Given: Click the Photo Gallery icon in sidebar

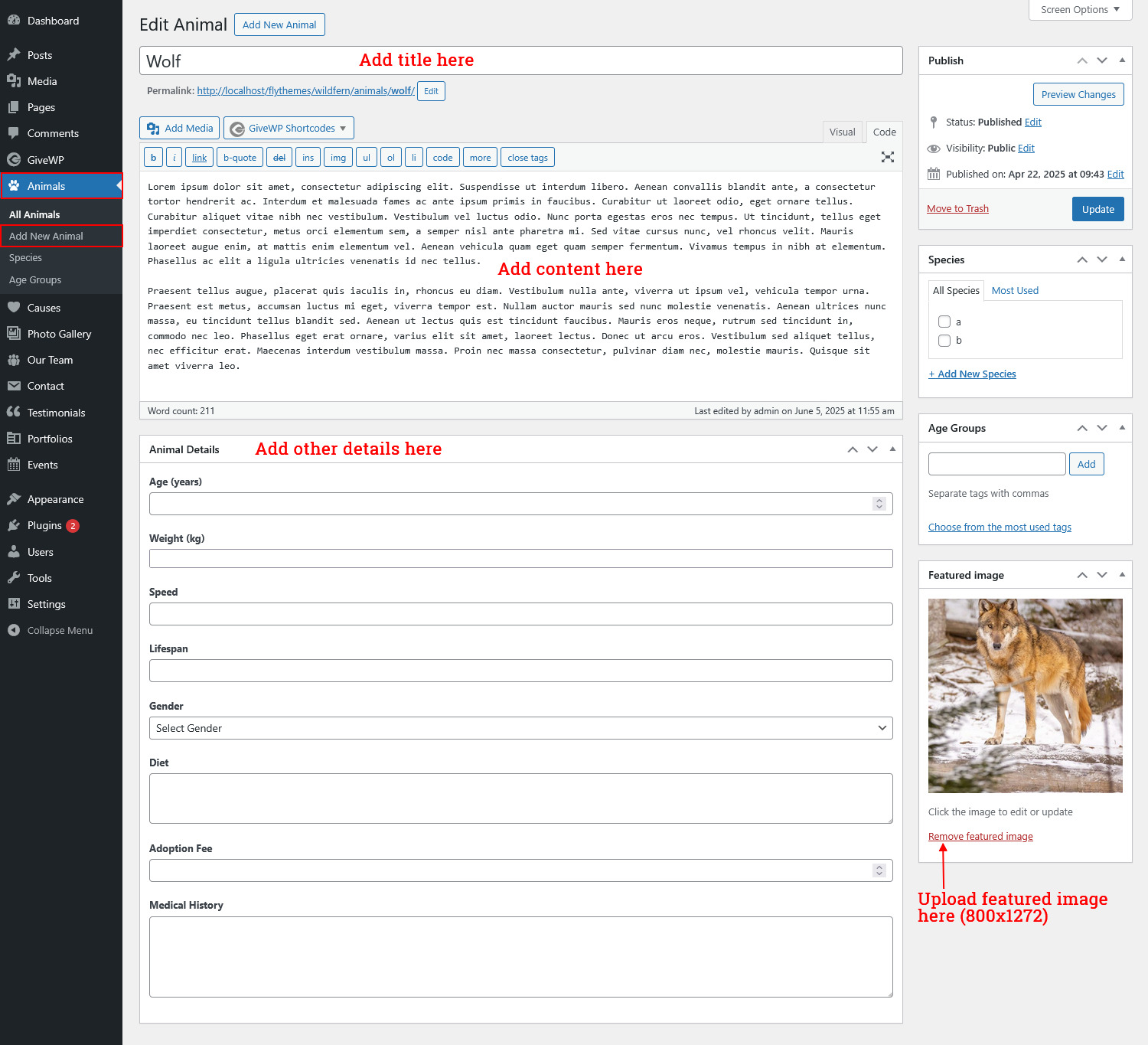Looking at the screenshot, I should (x=14, y=334).
